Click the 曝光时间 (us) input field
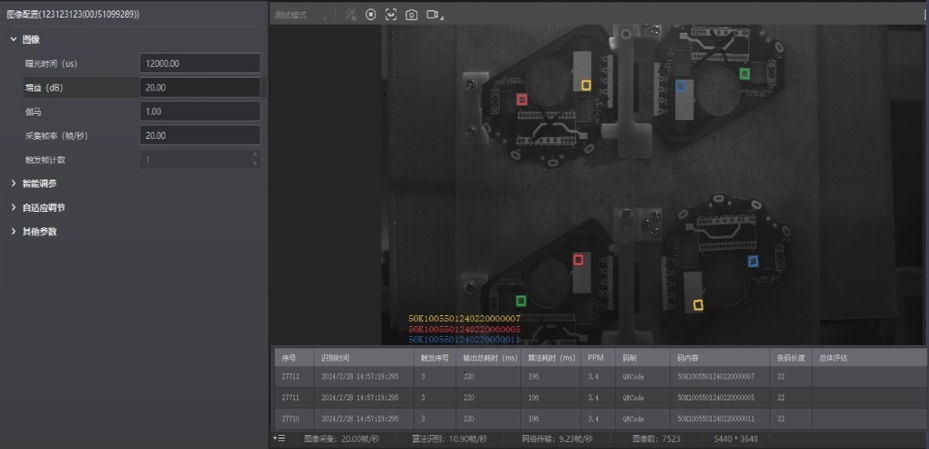929x449 pixels. point(200,63)
